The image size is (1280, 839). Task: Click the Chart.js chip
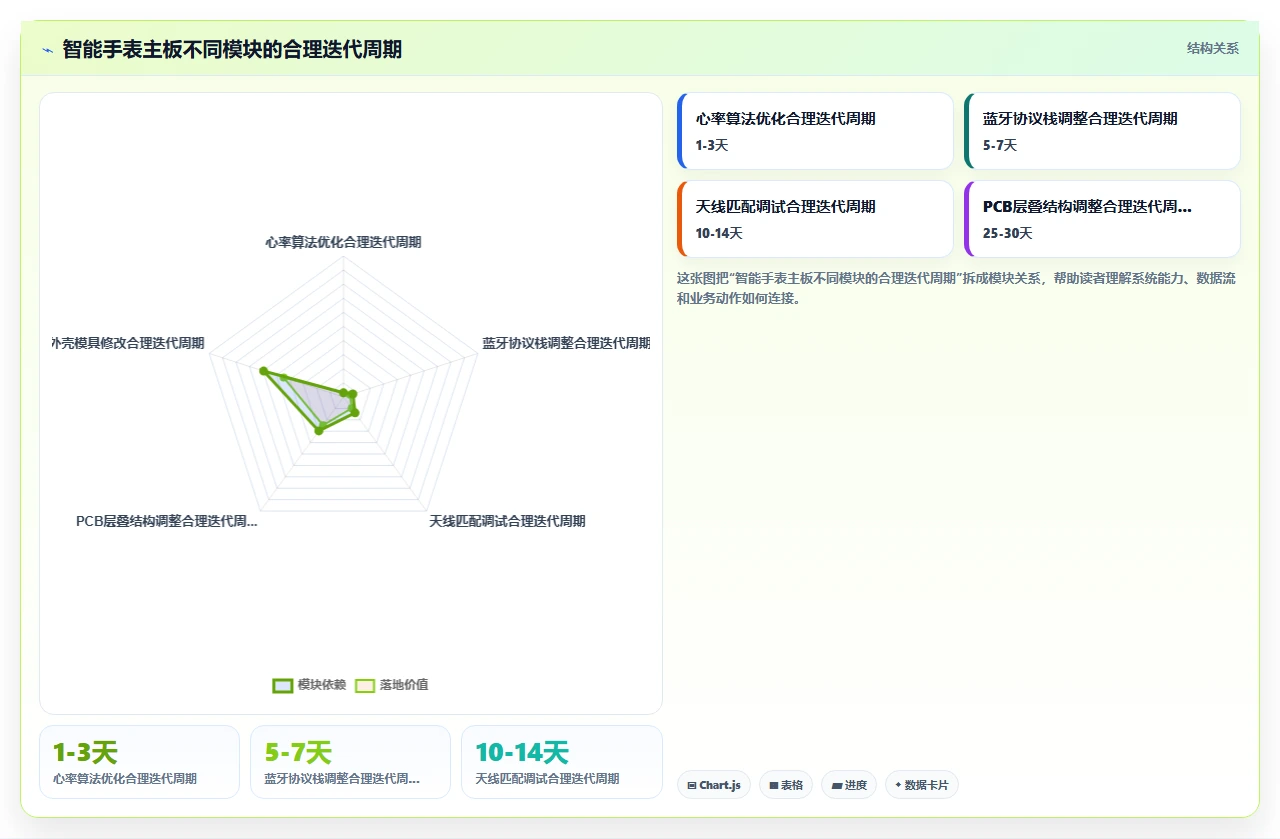point(714,785)
